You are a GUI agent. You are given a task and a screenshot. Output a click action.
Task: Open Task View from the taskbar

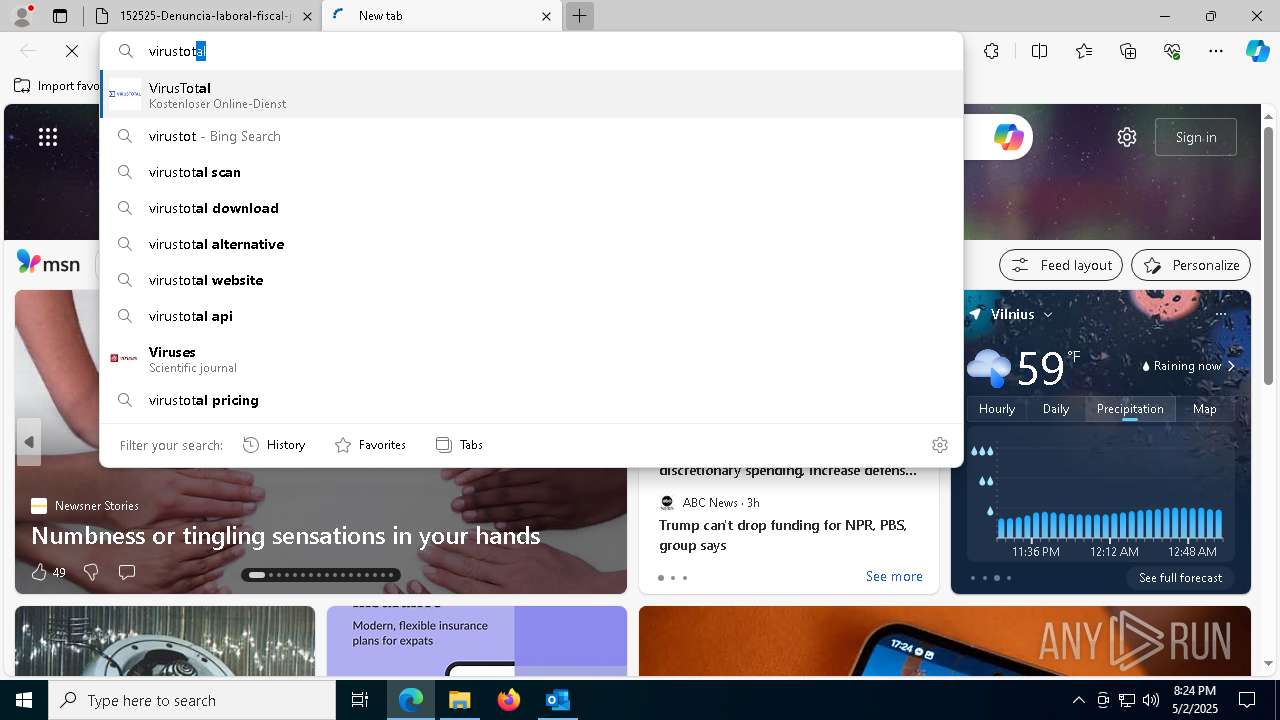click(x=360, y=700)
